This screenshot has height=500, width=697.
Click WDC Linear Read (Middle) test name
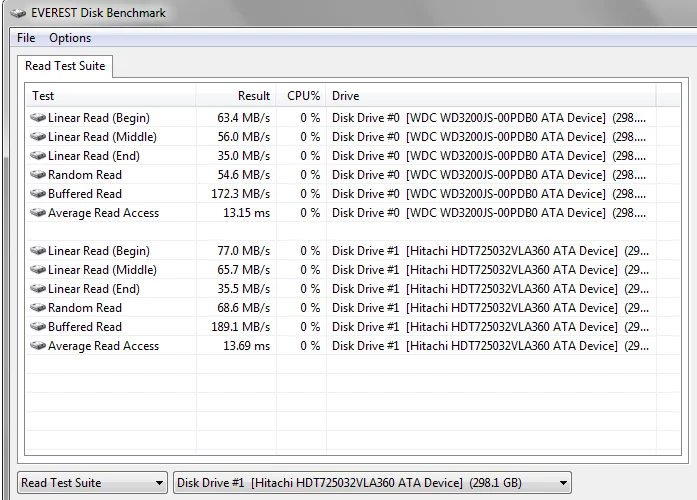[102, 137]
